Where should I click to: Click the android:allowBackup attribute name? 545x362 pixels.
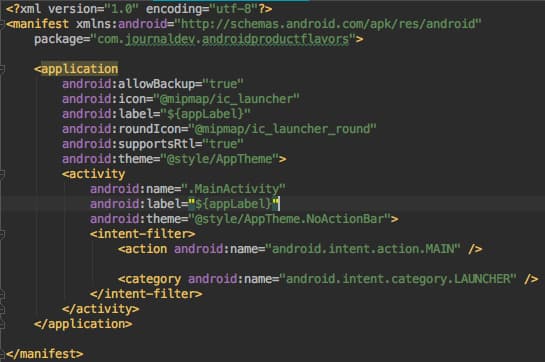pos(129,84)
